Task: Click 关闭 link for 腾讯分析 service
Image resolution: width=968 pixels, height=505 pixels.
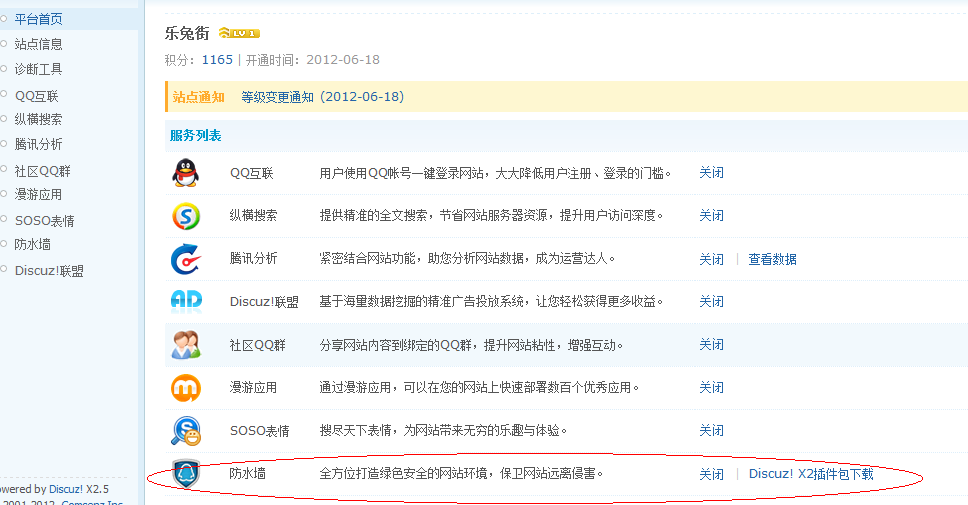Action: pyautogui.click(x=711, y=259)
